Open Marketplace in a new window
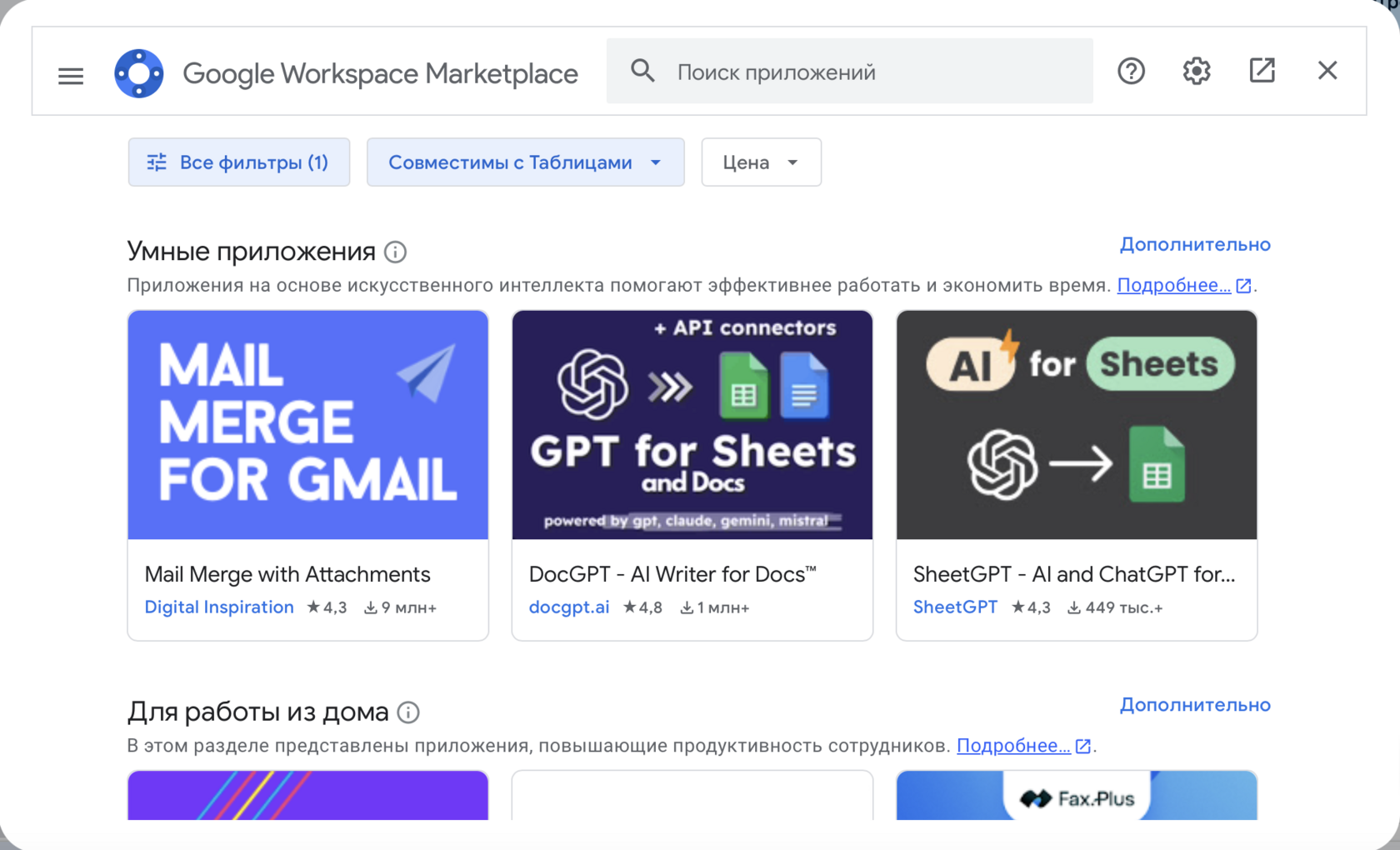This screenshot has height=850, width=1400. click(x=1262, y=71)
